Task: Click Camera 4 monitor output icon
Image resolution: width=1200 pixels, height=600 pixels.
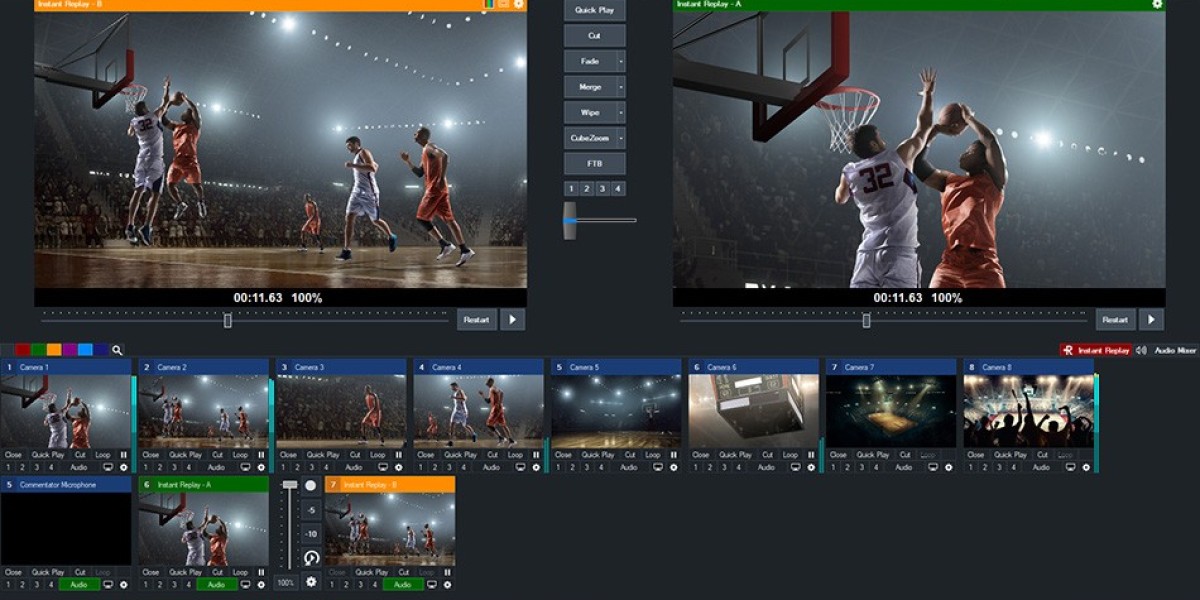Action: pos(521,467)
